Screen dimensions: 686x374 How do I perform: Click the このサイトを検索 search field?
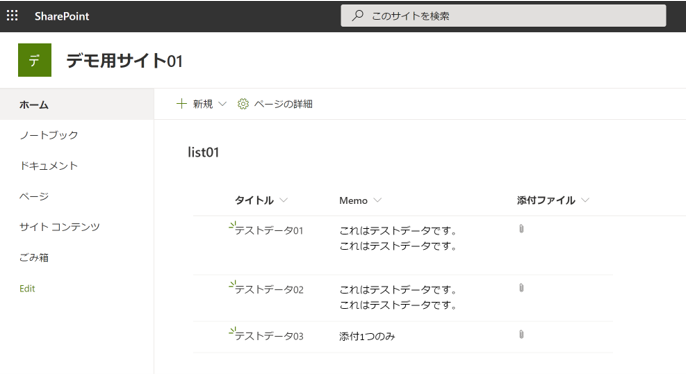504,16
